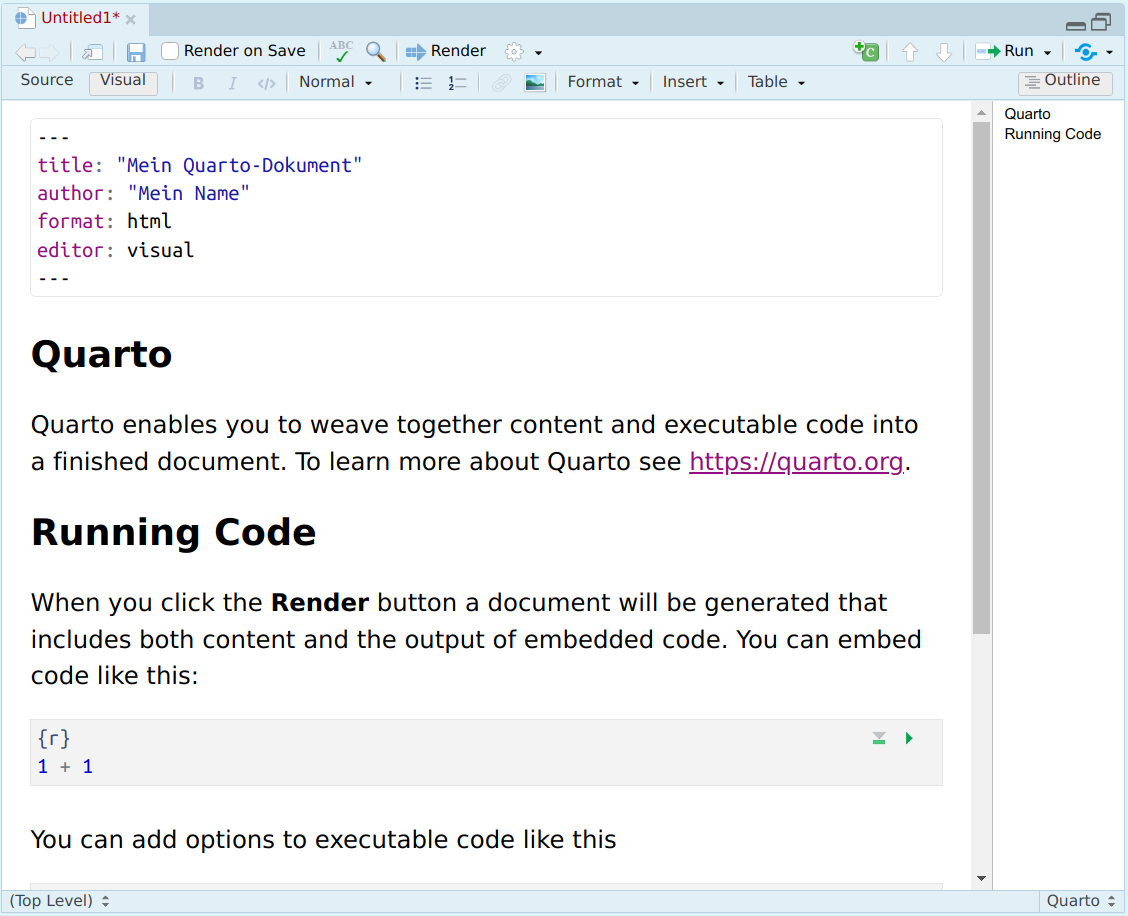This screenshot has height=916, width=1128.
Task: Go forward to next source location arrow
Action: coord(49,52)
